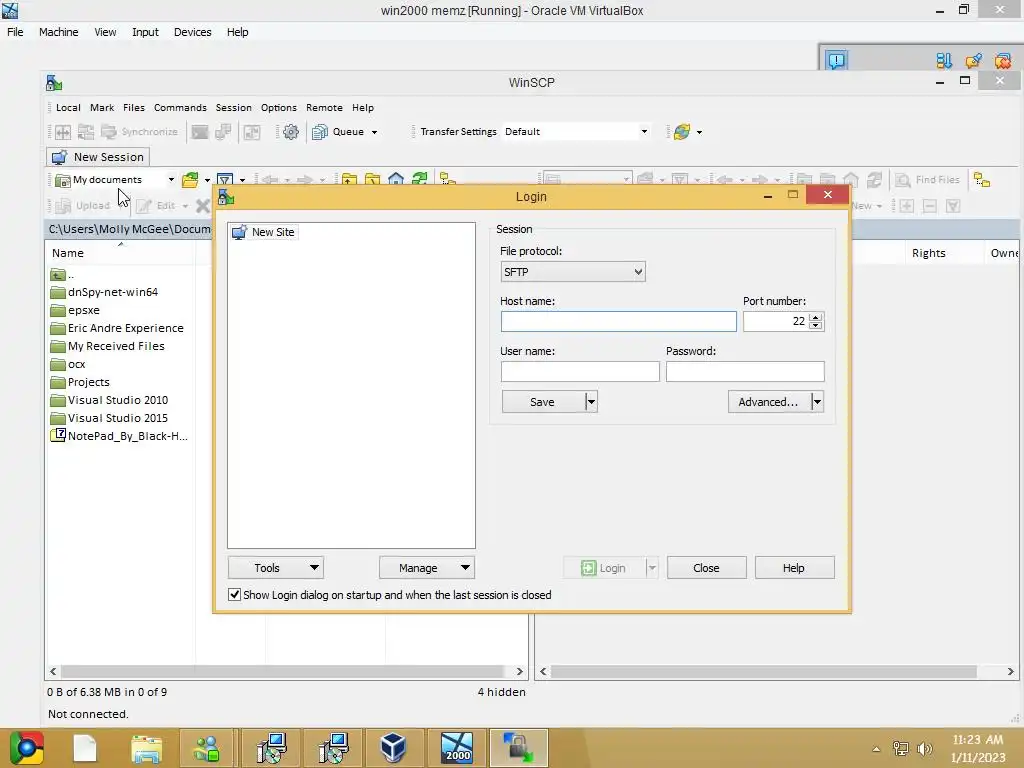
Task: Click the Password input field
Action: [745, 372]
